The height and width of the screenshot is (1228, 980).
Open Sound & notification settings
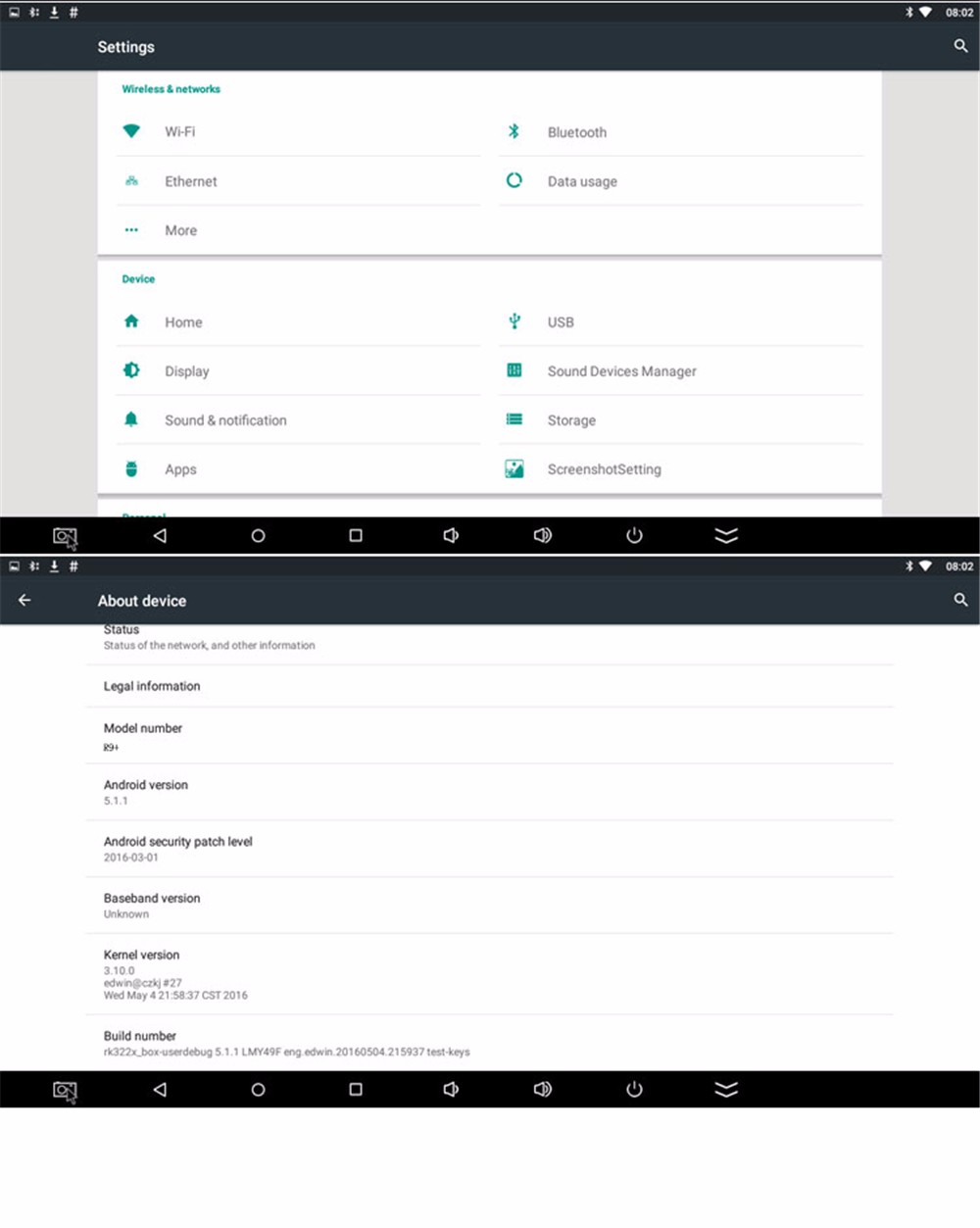click(225, 420)
